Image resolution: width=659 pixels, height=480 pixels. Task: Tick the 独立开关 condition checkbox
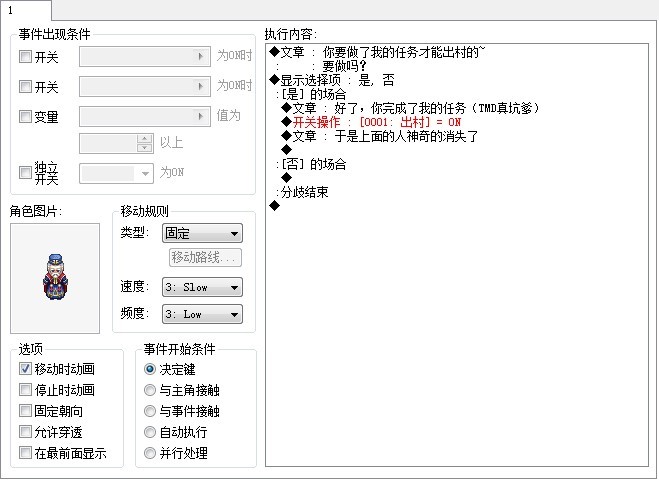click(25, 172)
